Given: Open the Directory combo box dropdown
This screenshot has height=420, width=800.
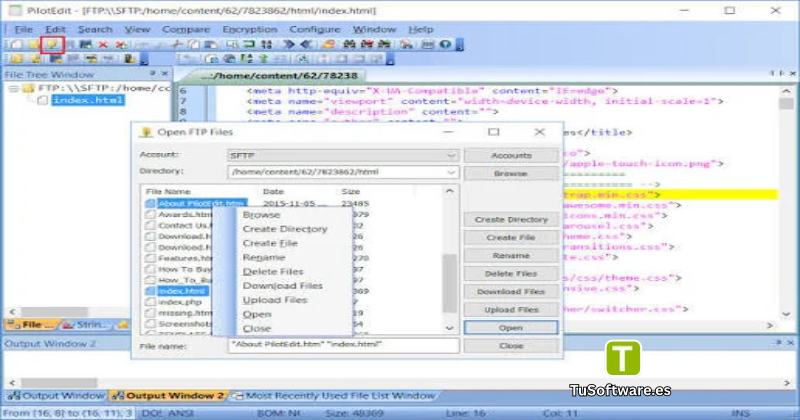Looking at the screenshot, I should (451, 172).
